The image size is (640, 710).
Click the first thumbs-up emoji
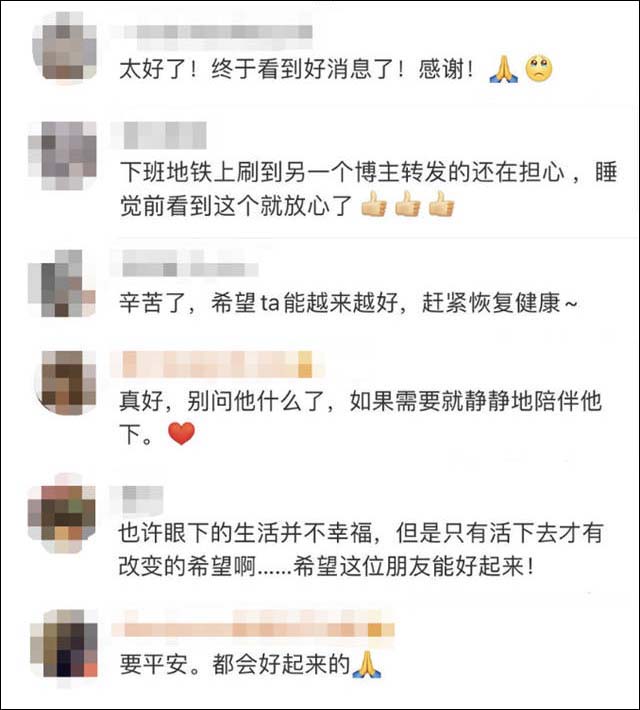coord(374,205)
